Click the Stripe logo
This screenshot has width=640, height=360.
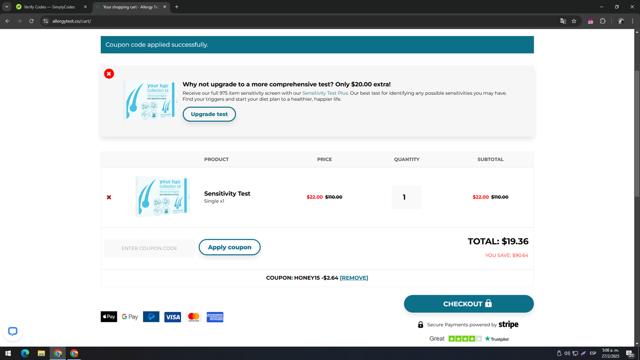[508, 324]
